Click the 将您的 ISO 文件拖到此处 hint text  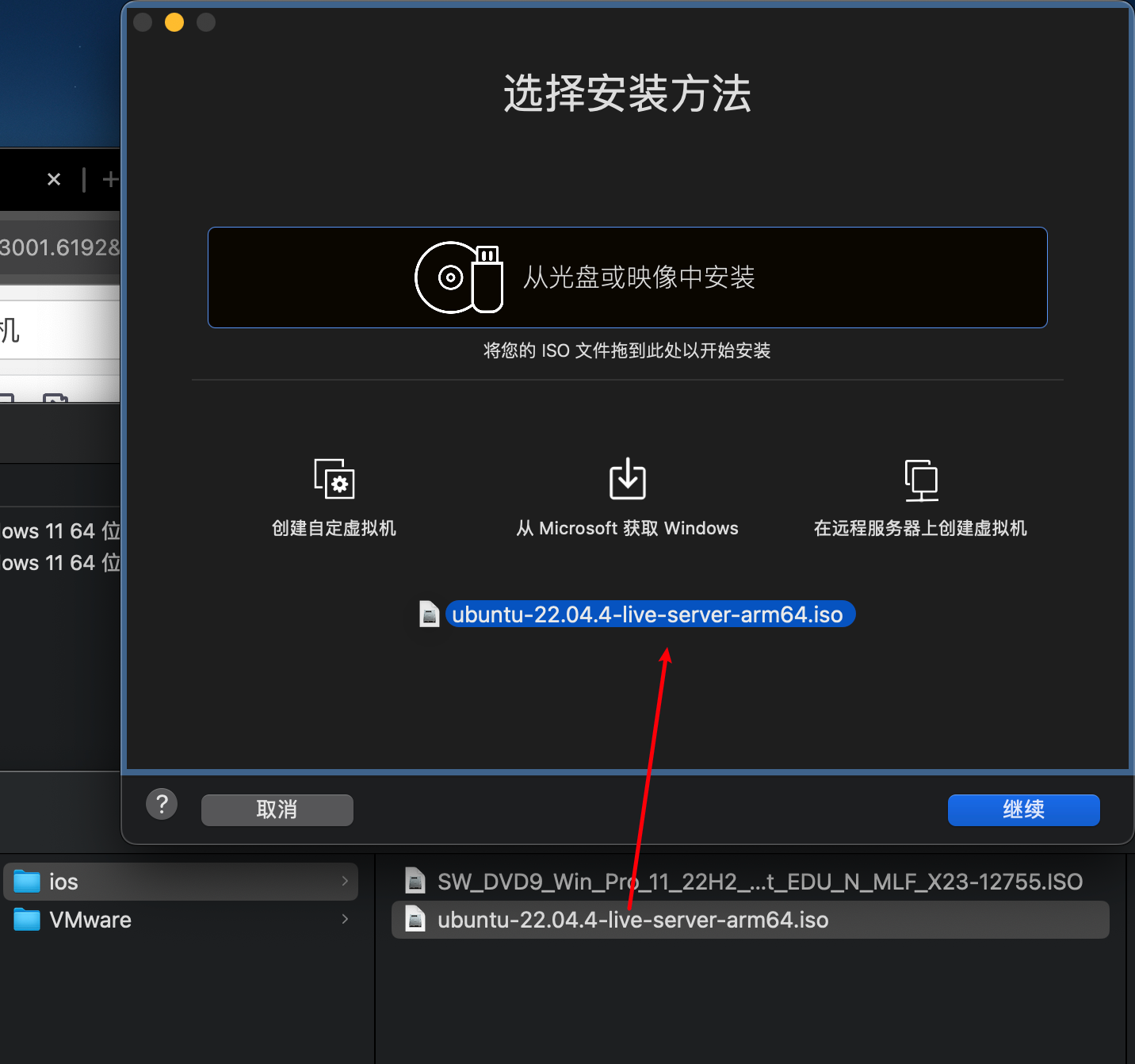(627, 350)
